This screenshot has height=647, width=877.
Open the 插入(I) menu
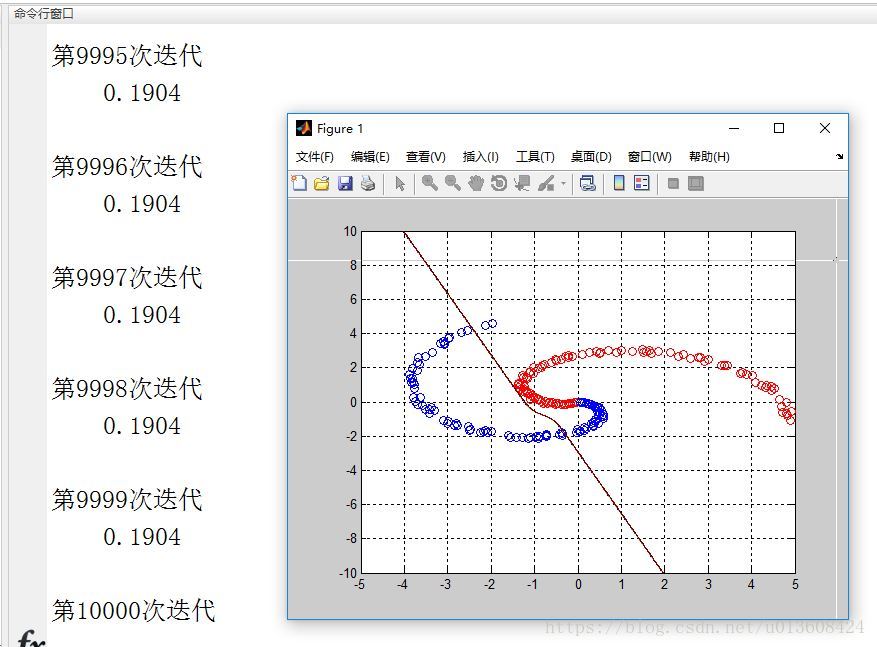click(481, 156)
